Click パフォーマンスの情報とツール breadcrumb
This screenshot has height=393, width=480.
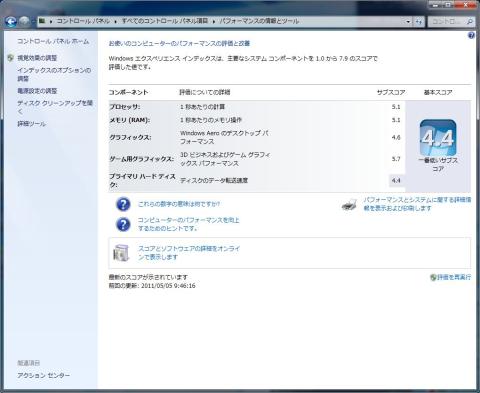[x=259, y=21]
